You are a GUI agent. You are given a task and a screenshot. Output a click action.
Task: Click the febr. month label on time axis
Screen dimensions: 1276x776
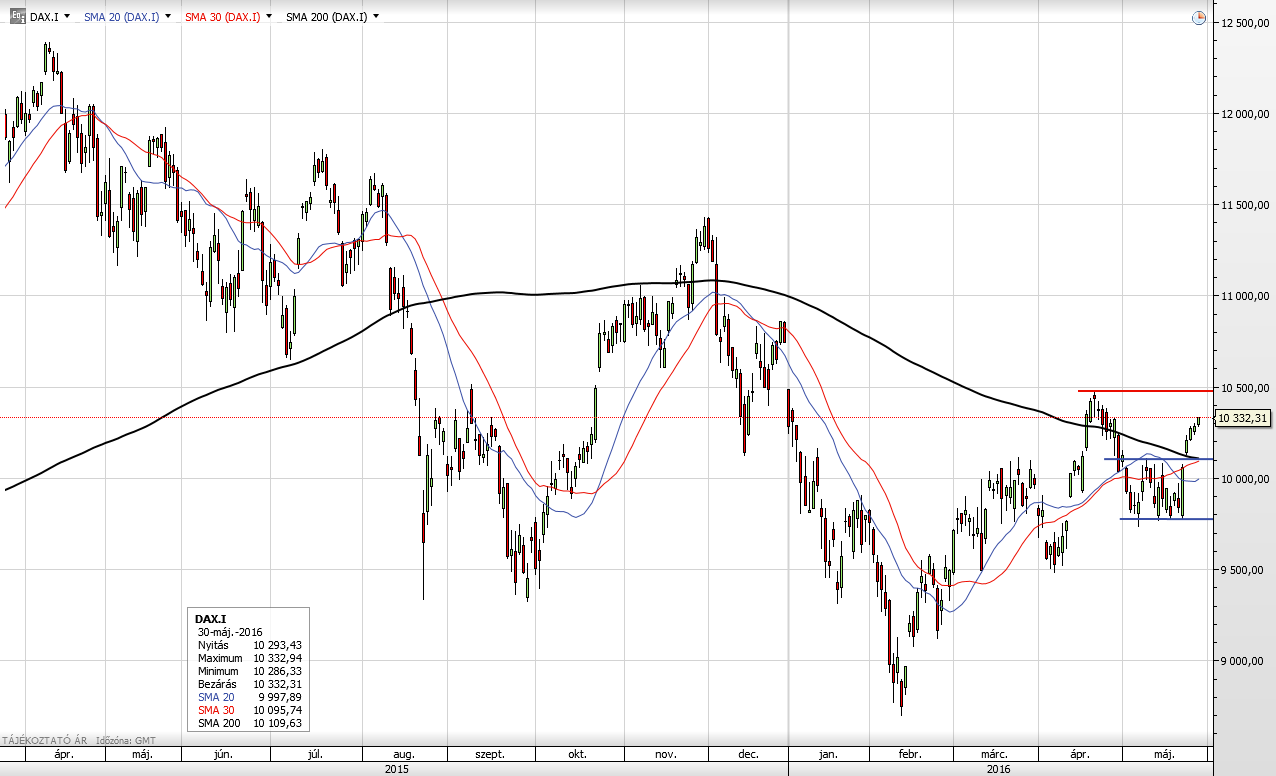910,755
